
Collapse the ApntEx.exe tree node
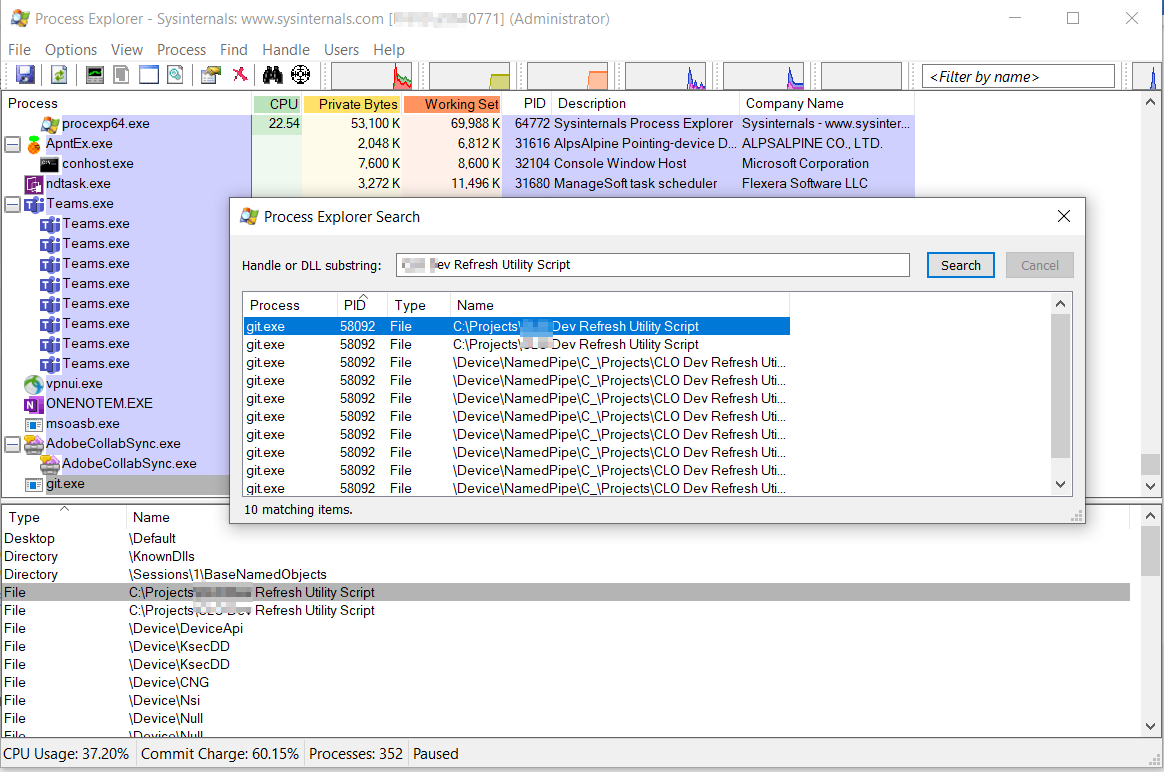point(13,144)
